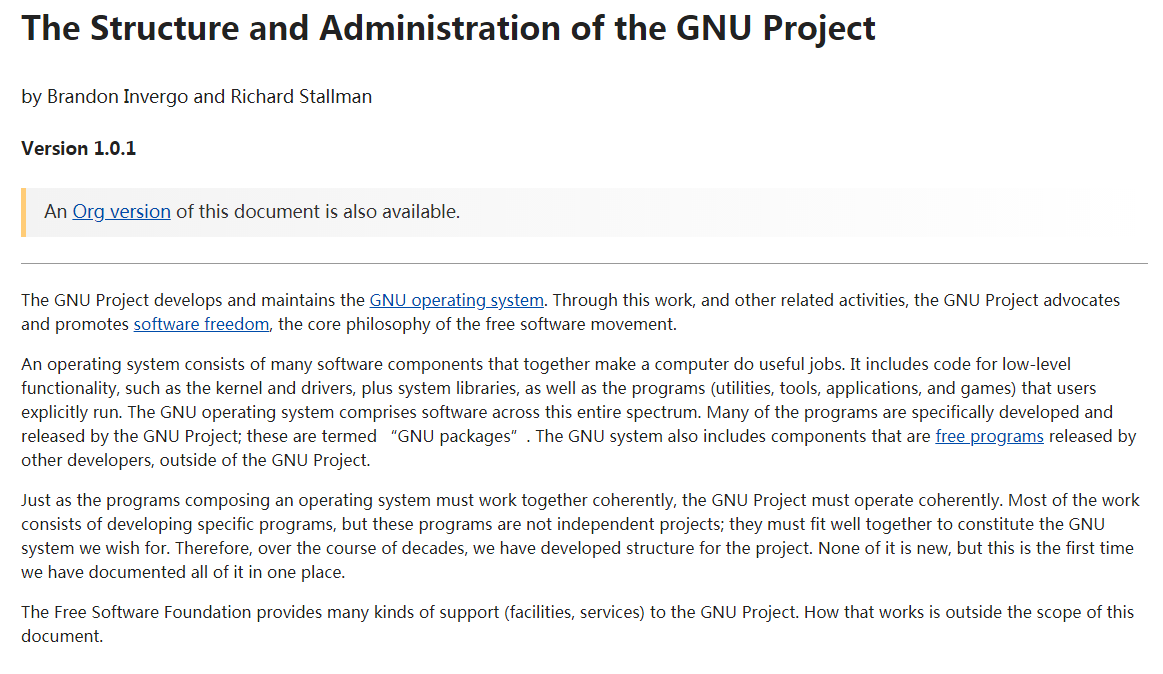Visit the free programs link

click(989, 436)
